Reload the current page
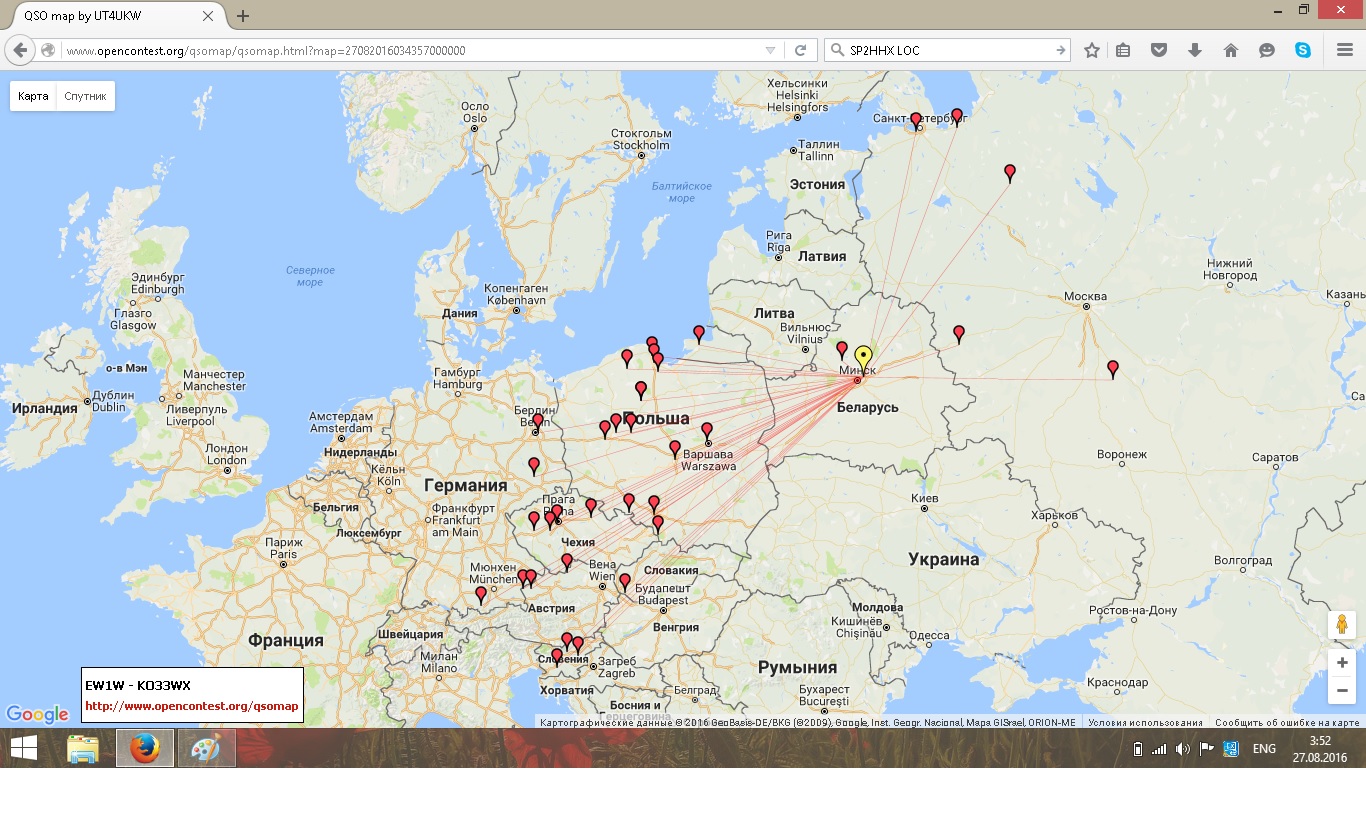The width and height of the screenshot is (1366, 820). point(800,50)
